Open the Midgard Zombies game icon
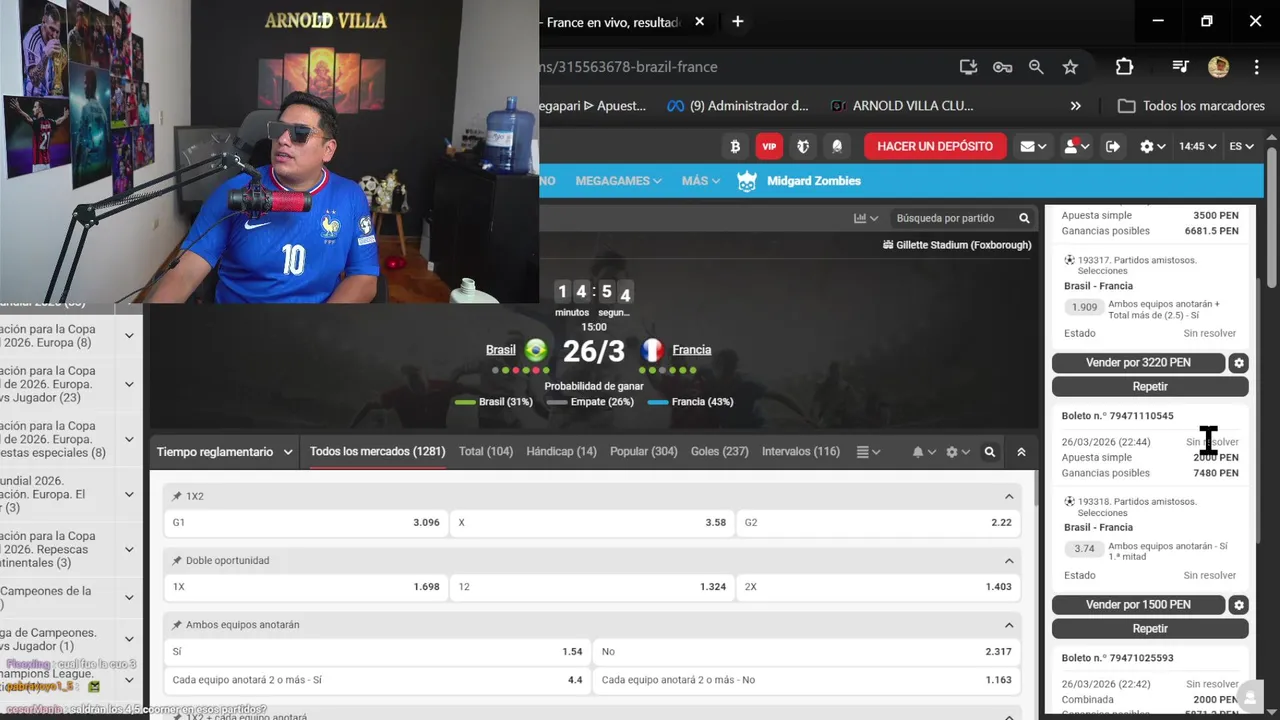Image resolution: width=1280 pixels, height=720 pixels. 747,181
